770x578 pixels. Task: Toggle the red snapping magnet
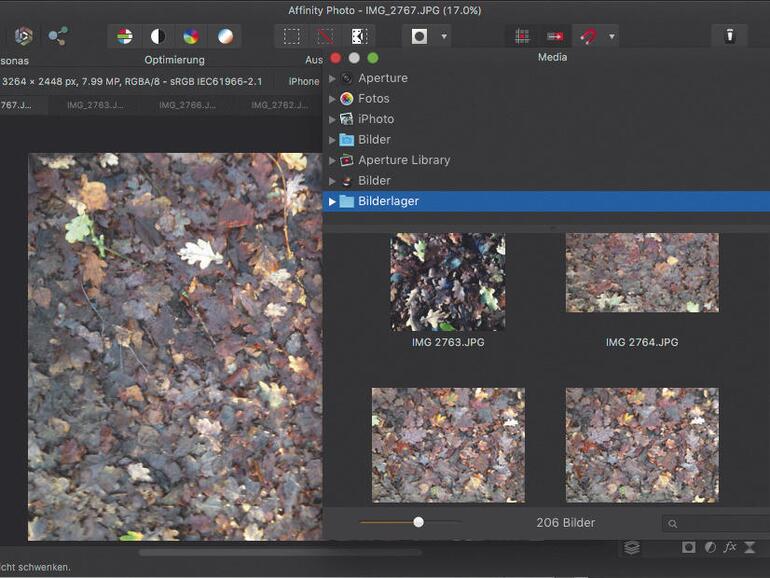[x=589, y=37]
